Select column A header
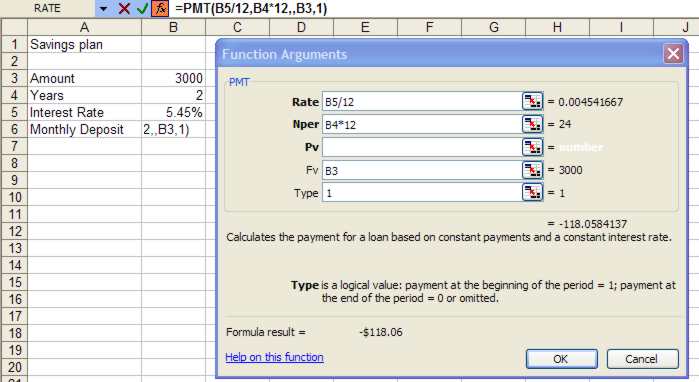The image size is (699, 382). point(84,27)
